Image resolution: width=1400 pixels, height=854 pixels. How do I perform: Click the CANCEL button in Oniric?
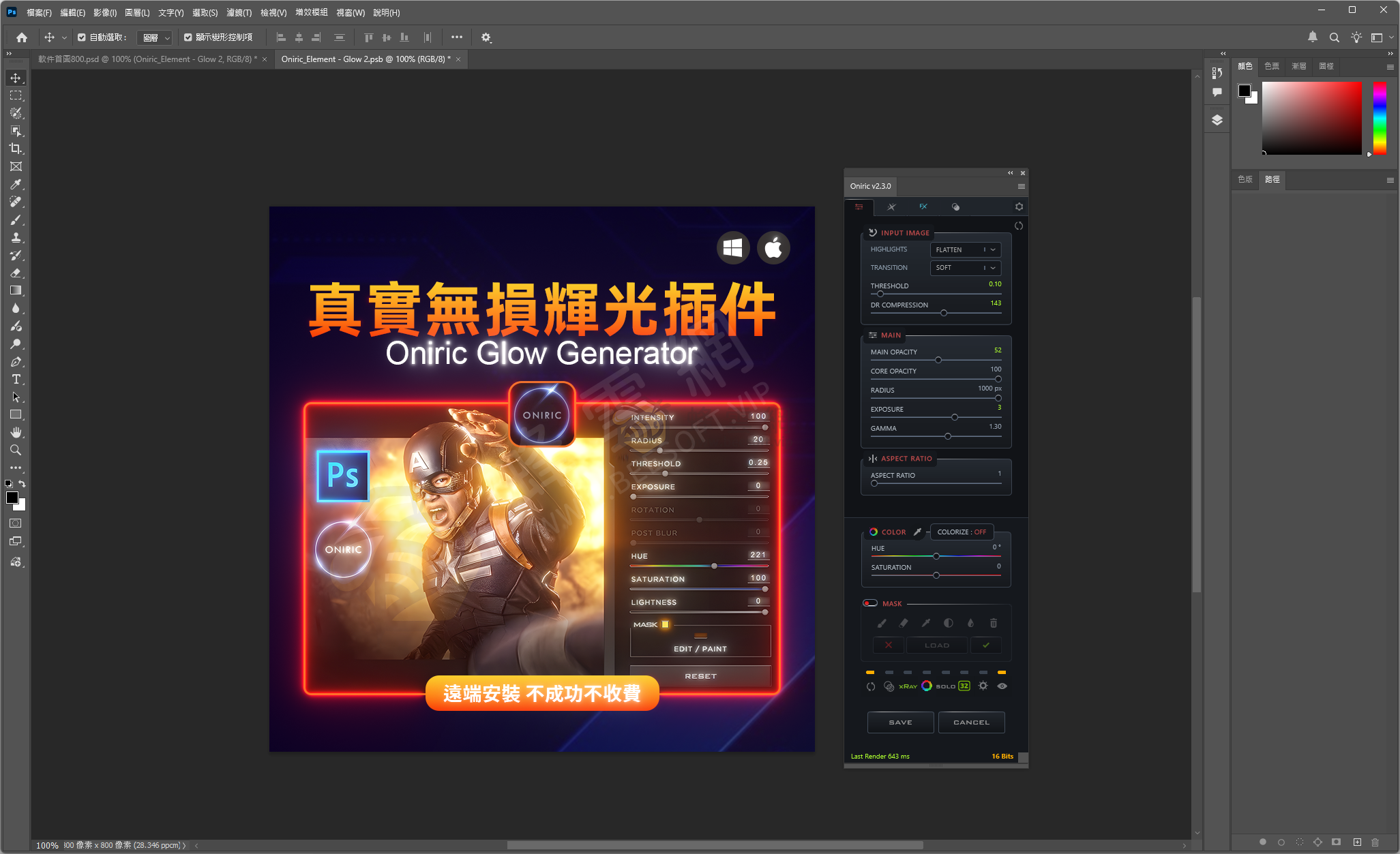coord(971,722)
